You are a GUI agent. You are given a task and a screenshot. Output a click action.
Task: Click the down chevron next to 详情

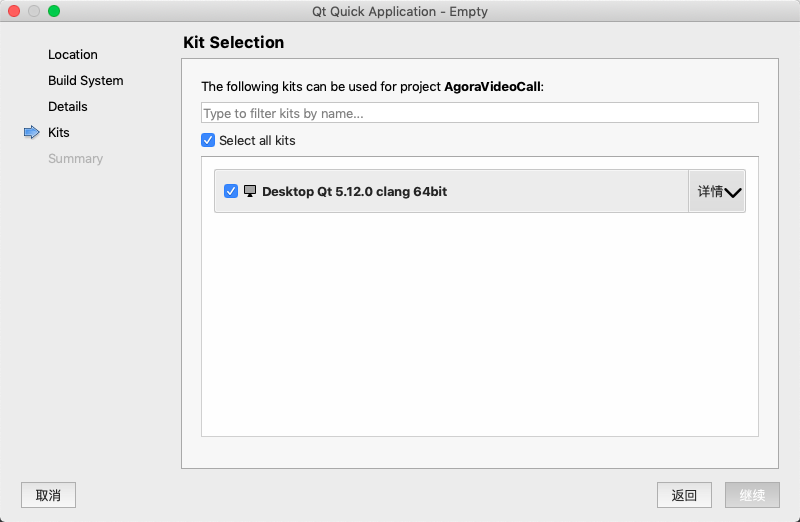click(x=733, y=192)
